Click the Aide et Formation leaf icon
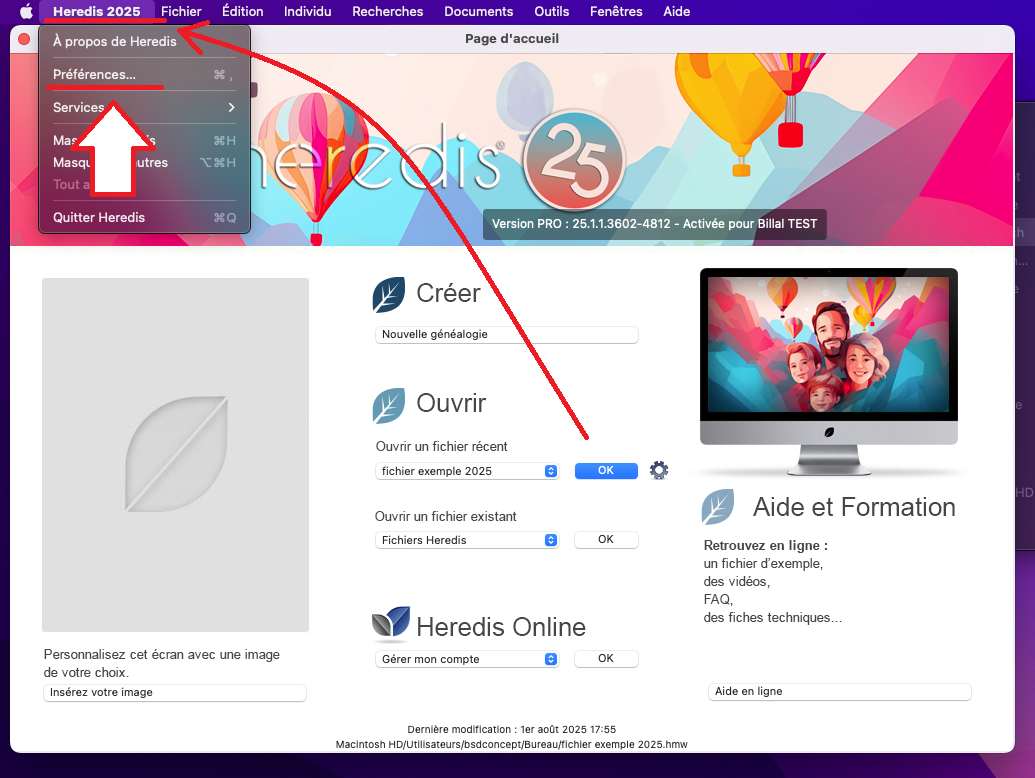Viewport: 1035px width, 778px height. coord(718,507)
